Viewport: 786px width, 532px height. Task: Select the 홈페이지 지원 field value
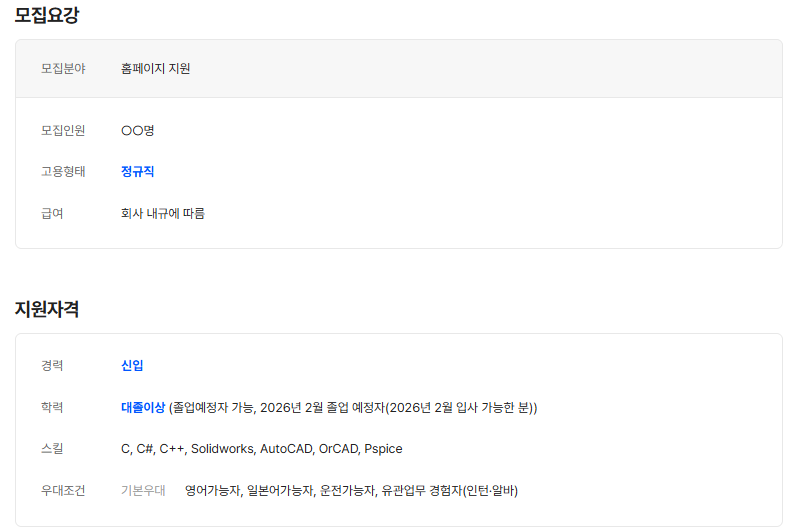tap(155, 69)
